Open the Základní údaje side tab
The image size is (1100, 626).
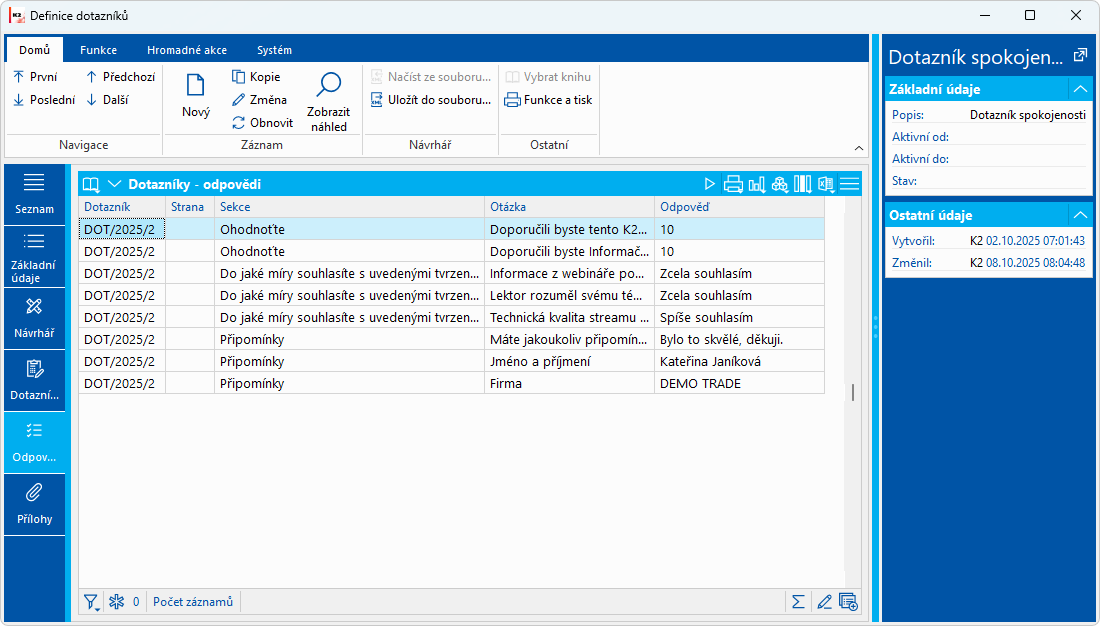click(34, 257)
